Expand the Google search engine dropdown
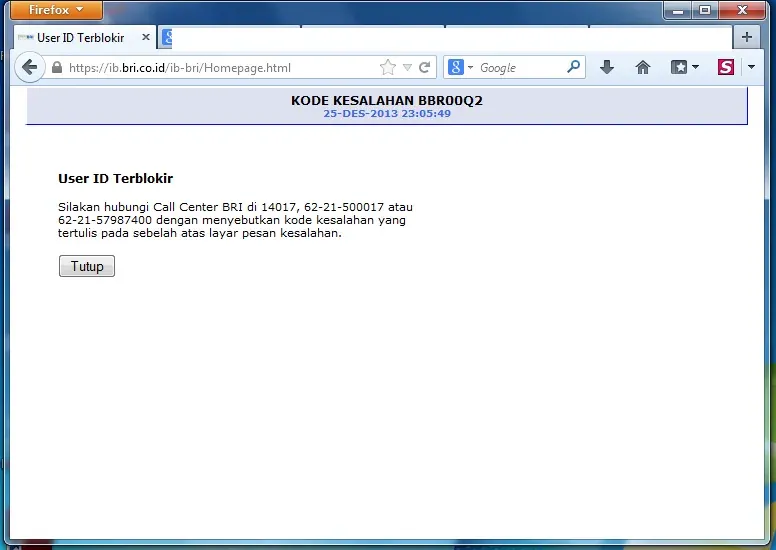Screen dimensions: 776x550 pos(460,67)
